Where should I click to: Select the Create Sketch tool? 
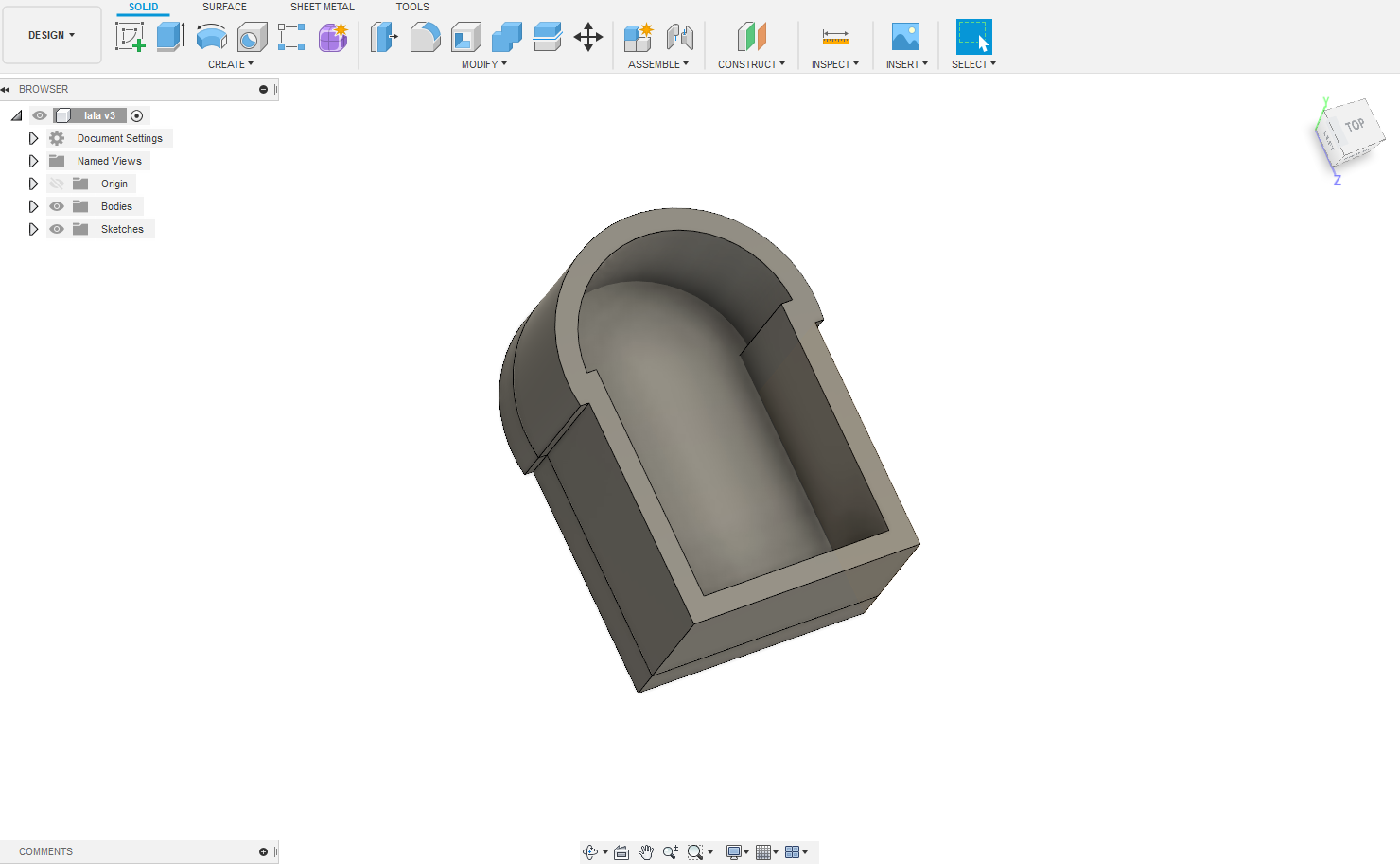130,37
